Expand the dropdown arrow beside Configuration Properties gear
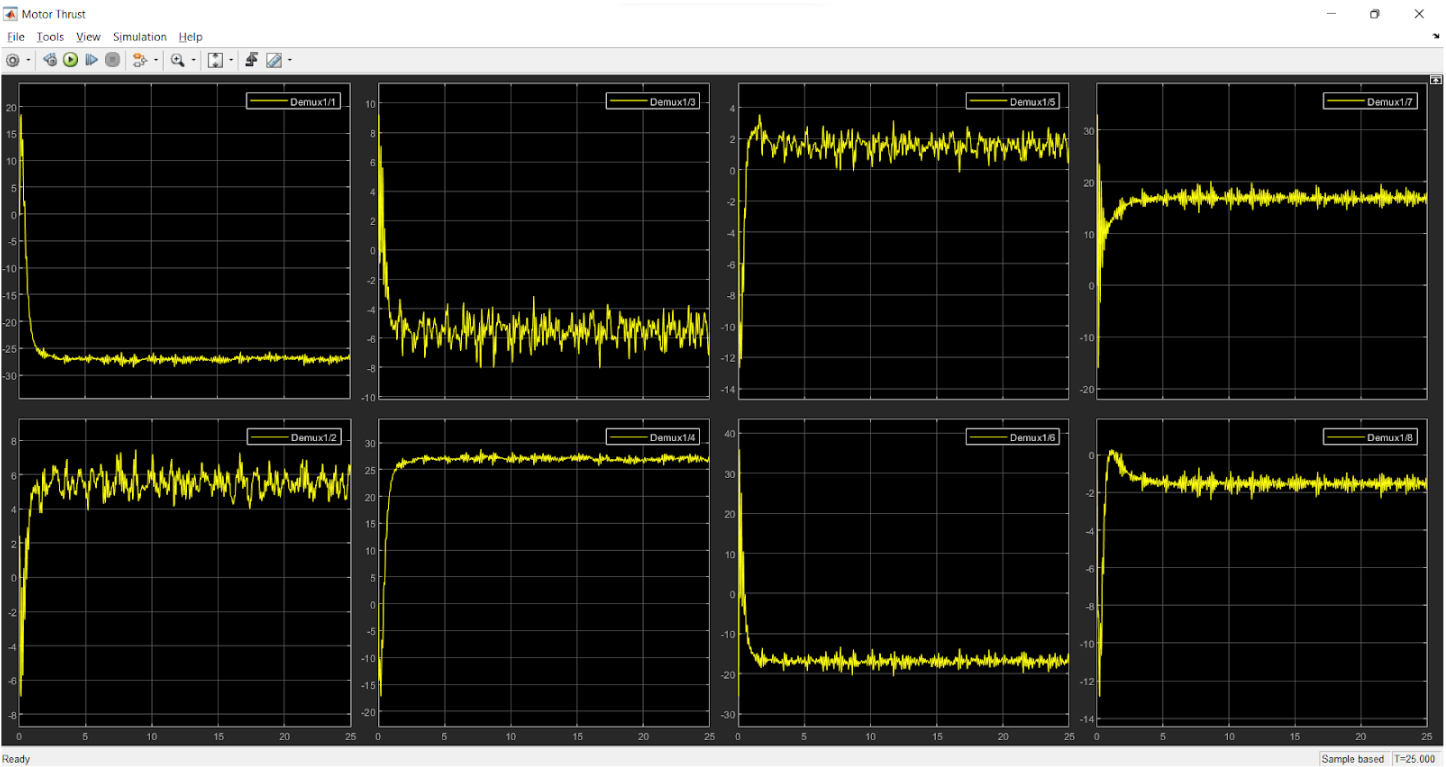1446x767 pixels. (28, 60)
